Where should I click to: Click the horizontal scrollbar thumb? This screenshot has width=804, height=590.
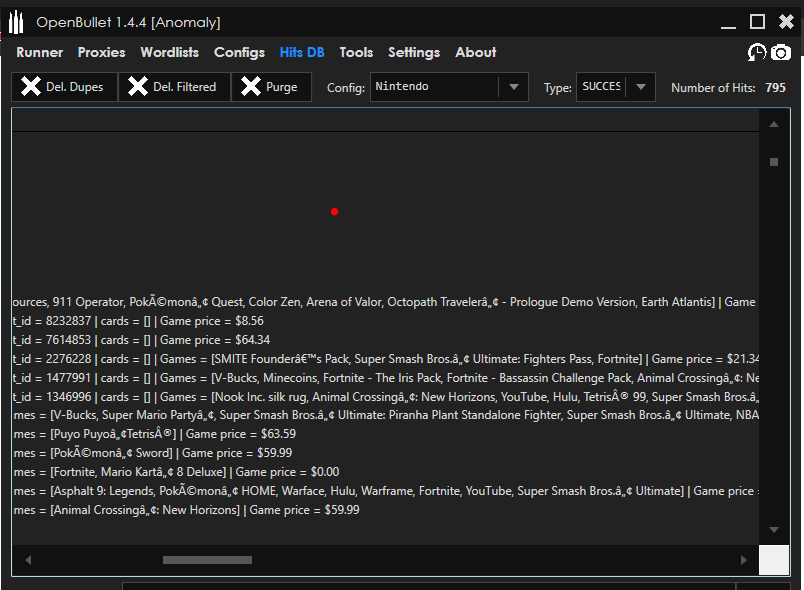point(207,560)
